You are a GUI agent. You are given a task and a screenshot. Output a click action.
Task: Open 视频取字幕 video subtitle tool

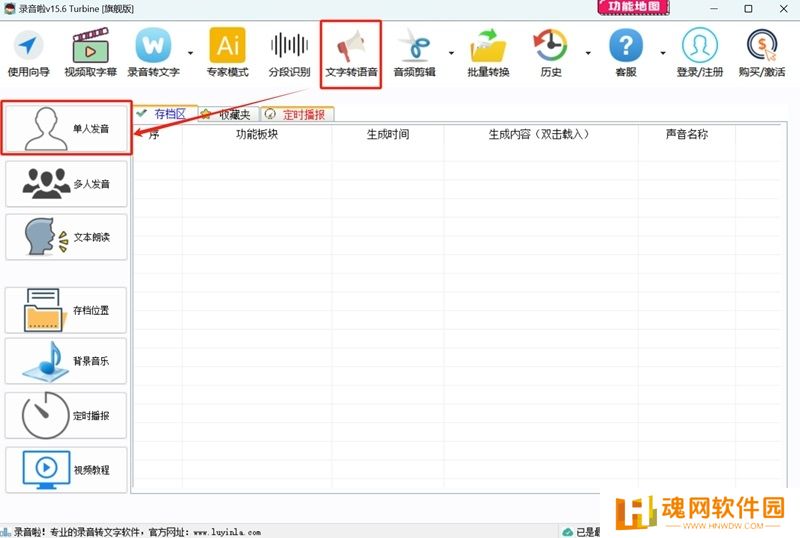point(90,54)
